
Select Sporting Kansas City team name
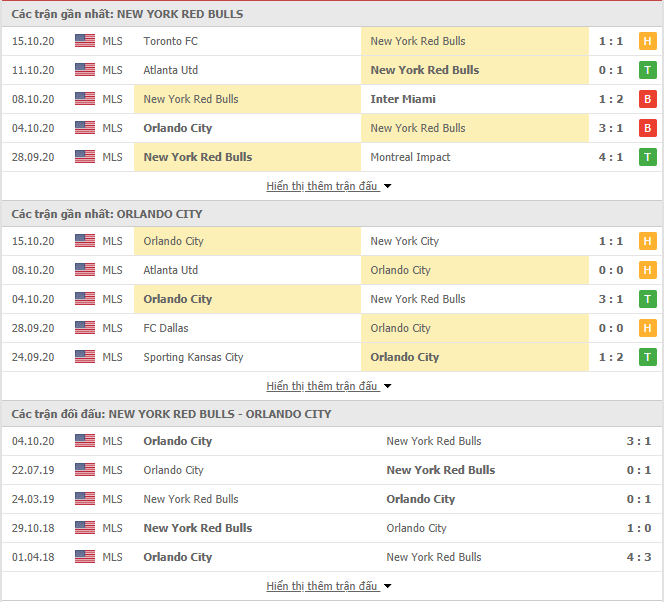[x=193, y=357]
